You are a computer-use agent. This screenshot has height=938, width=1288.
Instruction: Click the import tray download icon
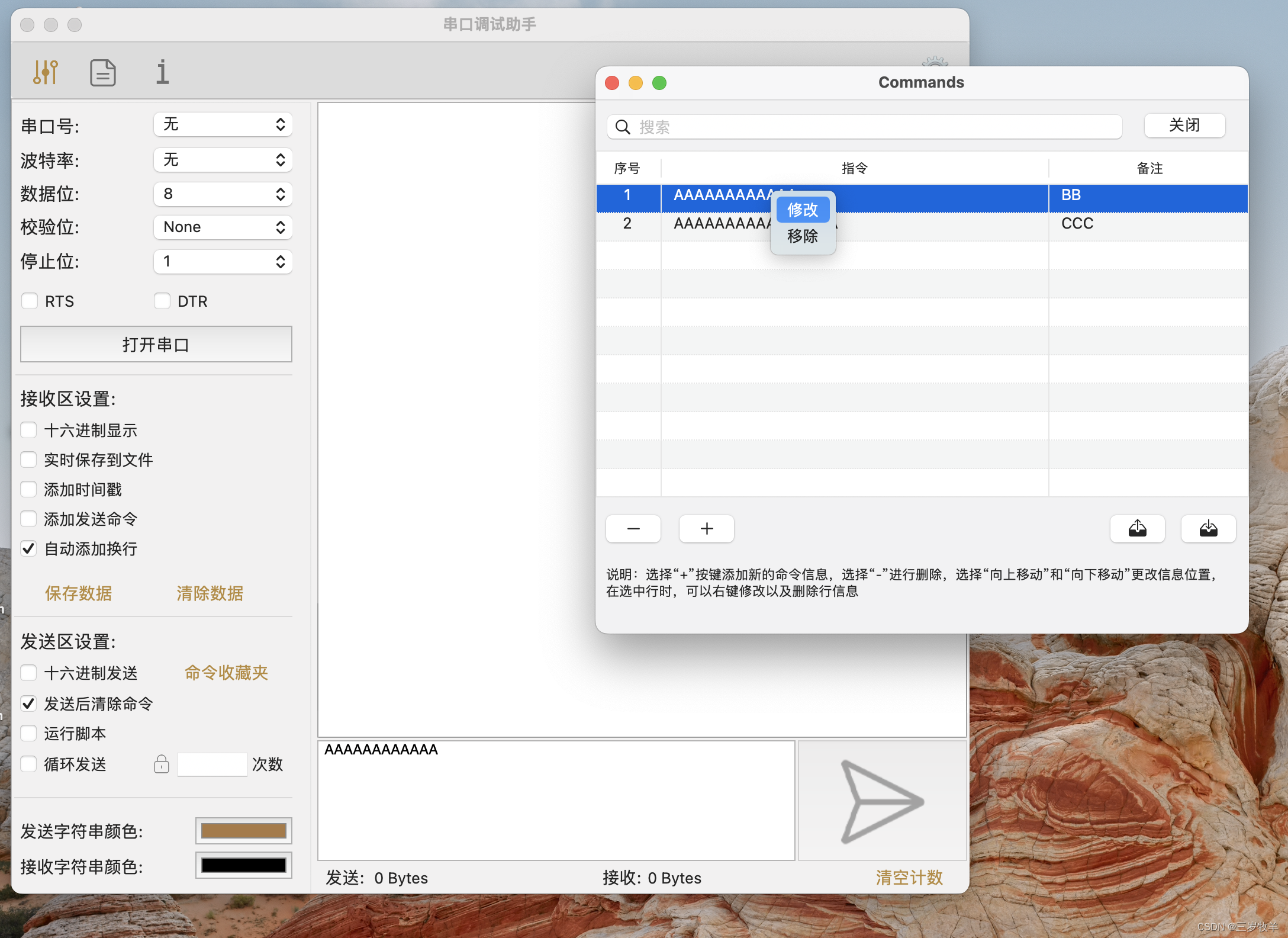coord(1209,528)
